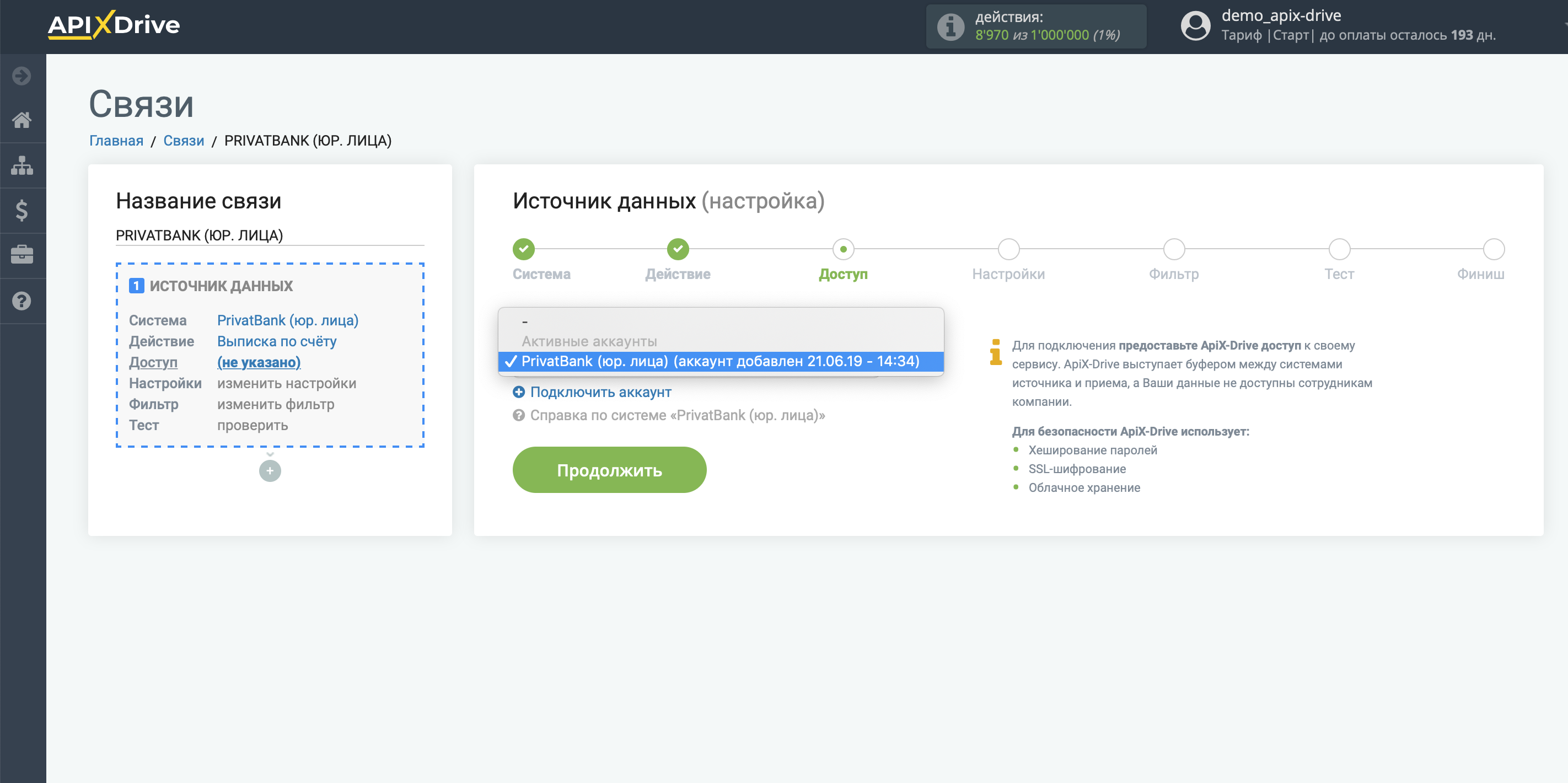Click изменить фильтр in source block

(276, 404)
